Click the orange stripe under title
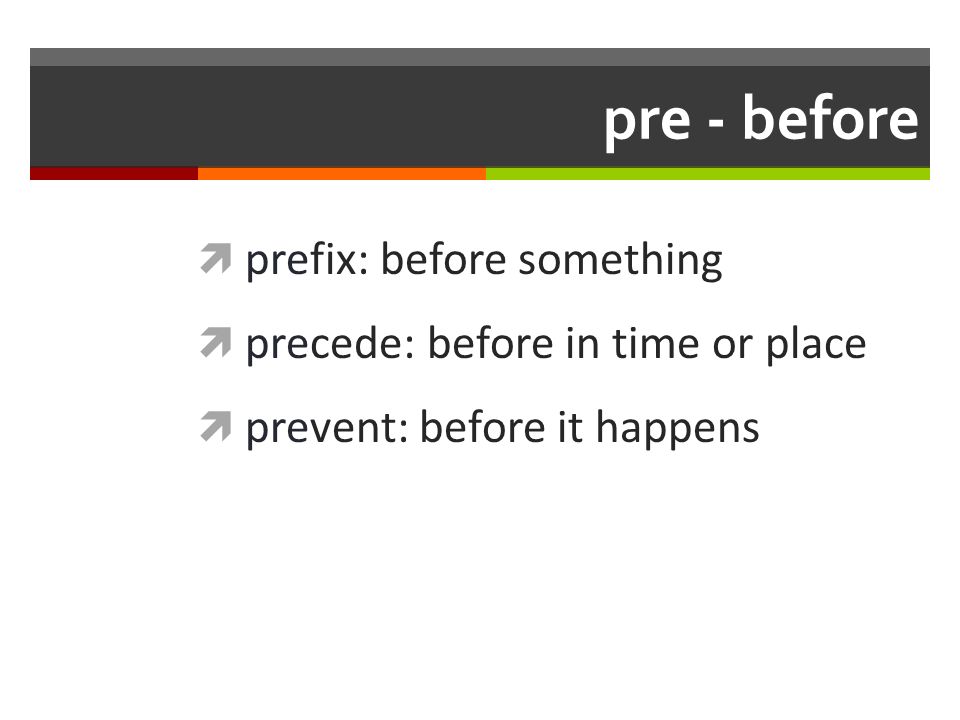 click(x=342, y=173)
